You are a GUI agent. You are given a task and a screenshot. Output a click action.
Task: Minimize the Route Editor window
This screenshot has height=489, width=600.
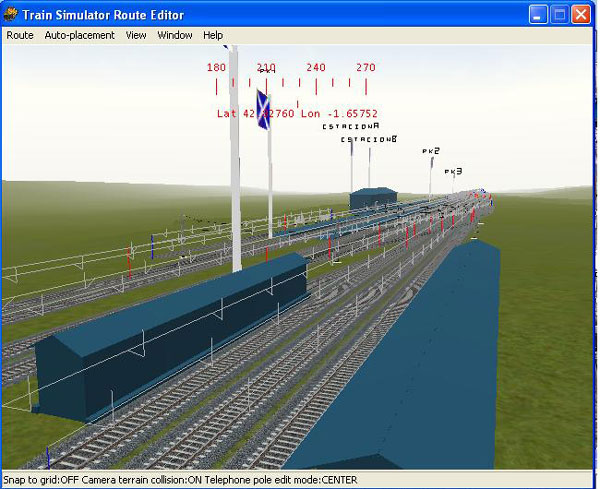click(x=538, y=15)
